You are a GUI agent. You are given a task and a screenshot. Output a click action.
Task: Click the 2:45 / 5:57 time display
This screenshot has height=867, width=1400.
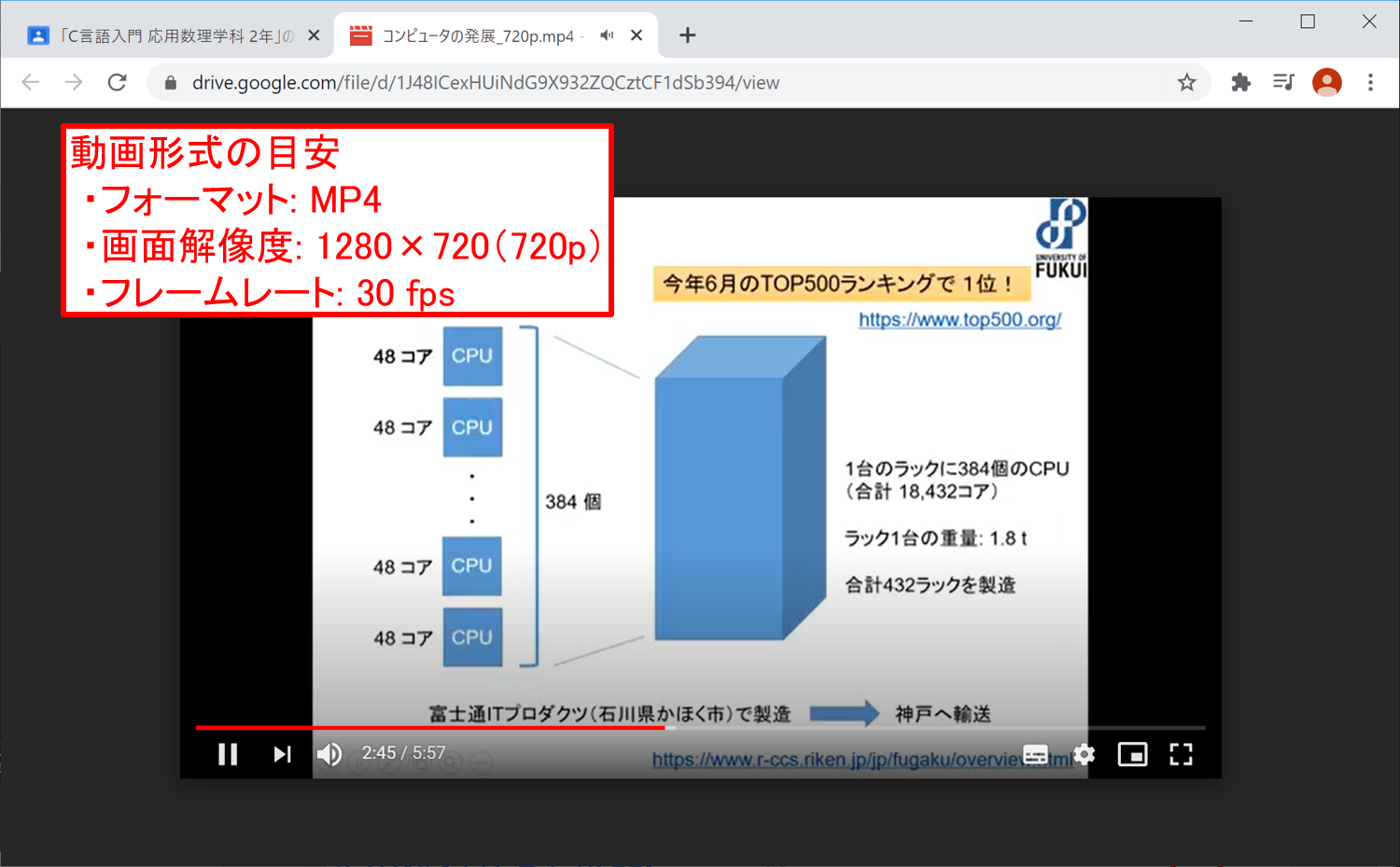click(x=403, y=753)
